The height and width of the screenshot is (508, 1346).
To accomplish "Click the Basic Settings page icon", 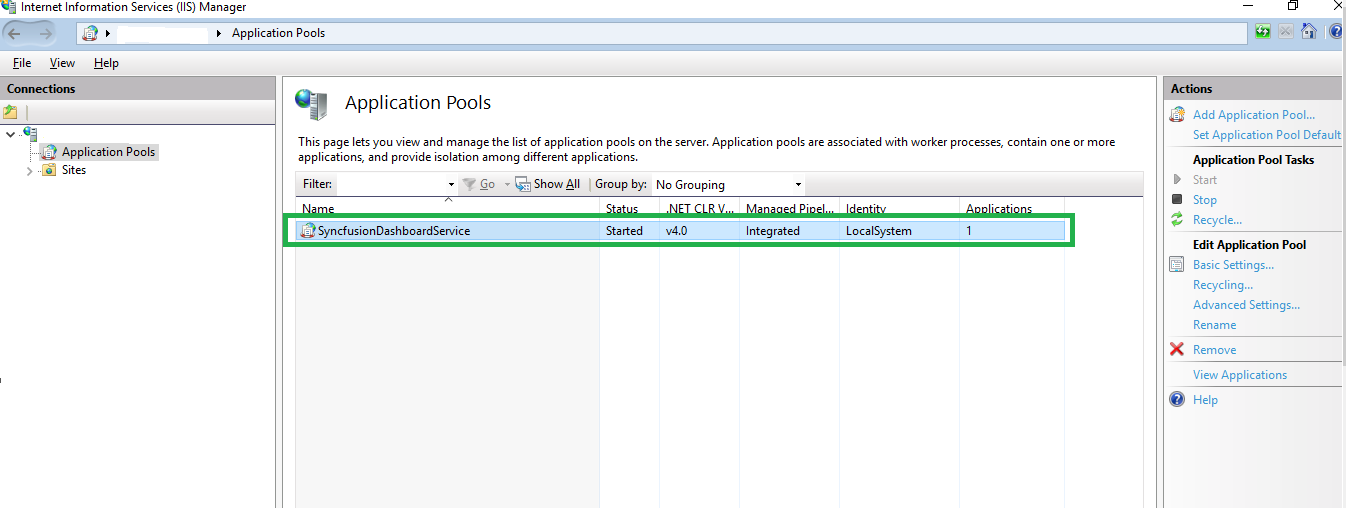I will pyautogui.click(x=1177, y=265).
